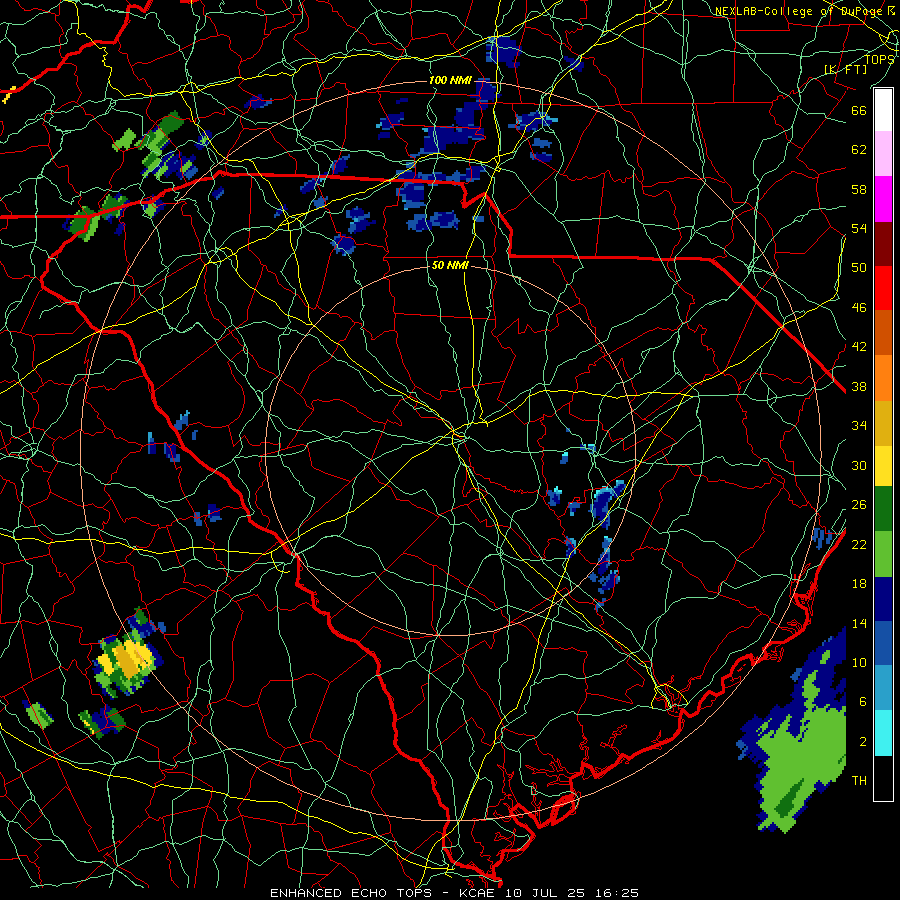This screenshot has width=900, height=900.
Task: Select the 2 legend value
Action: [862, 742]
